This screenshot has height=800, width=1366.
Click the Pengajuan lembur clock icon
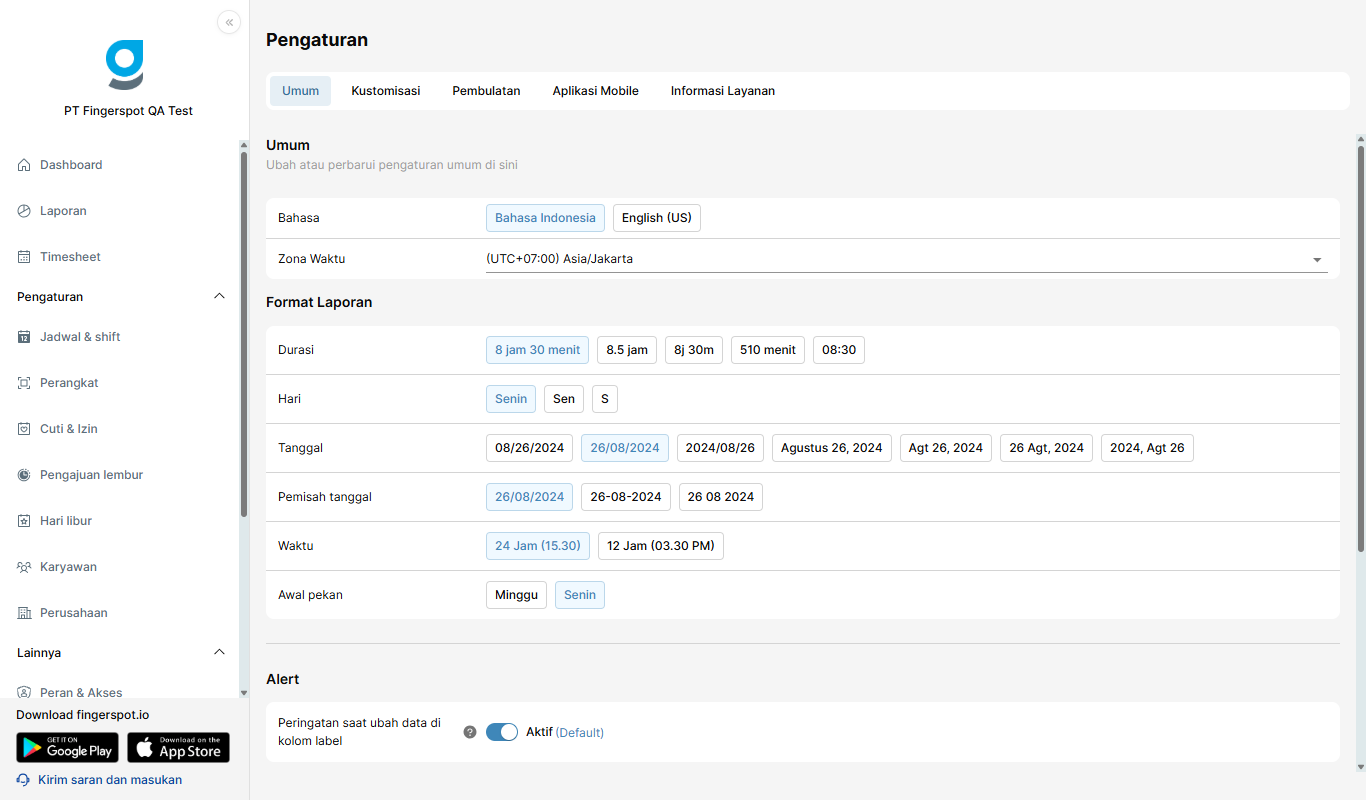click(x=24, y=475)
